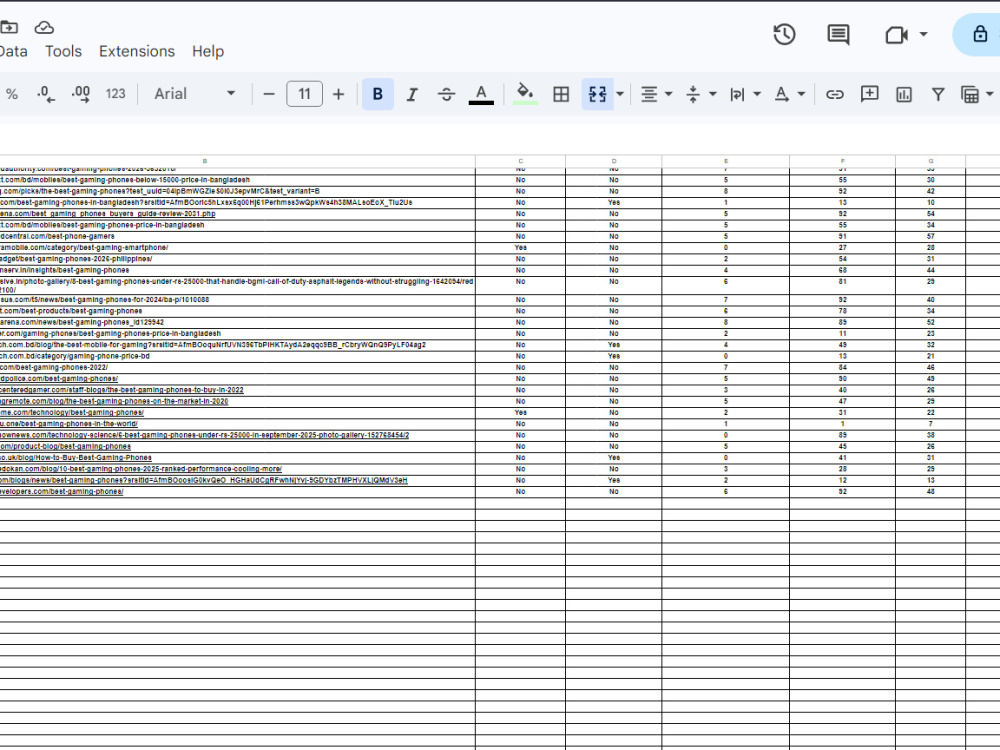Select column D header

(614, 161)
